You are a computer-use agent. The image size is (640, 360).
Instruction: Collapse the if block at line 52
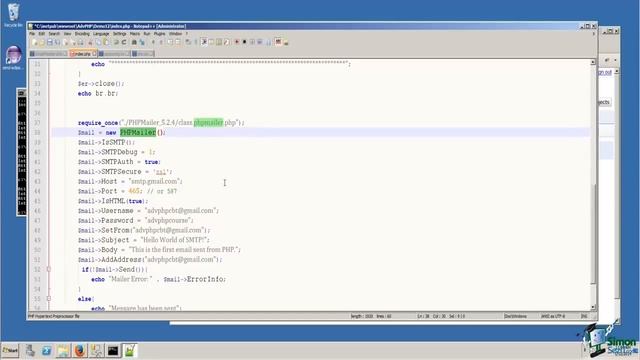pos(49,269)
